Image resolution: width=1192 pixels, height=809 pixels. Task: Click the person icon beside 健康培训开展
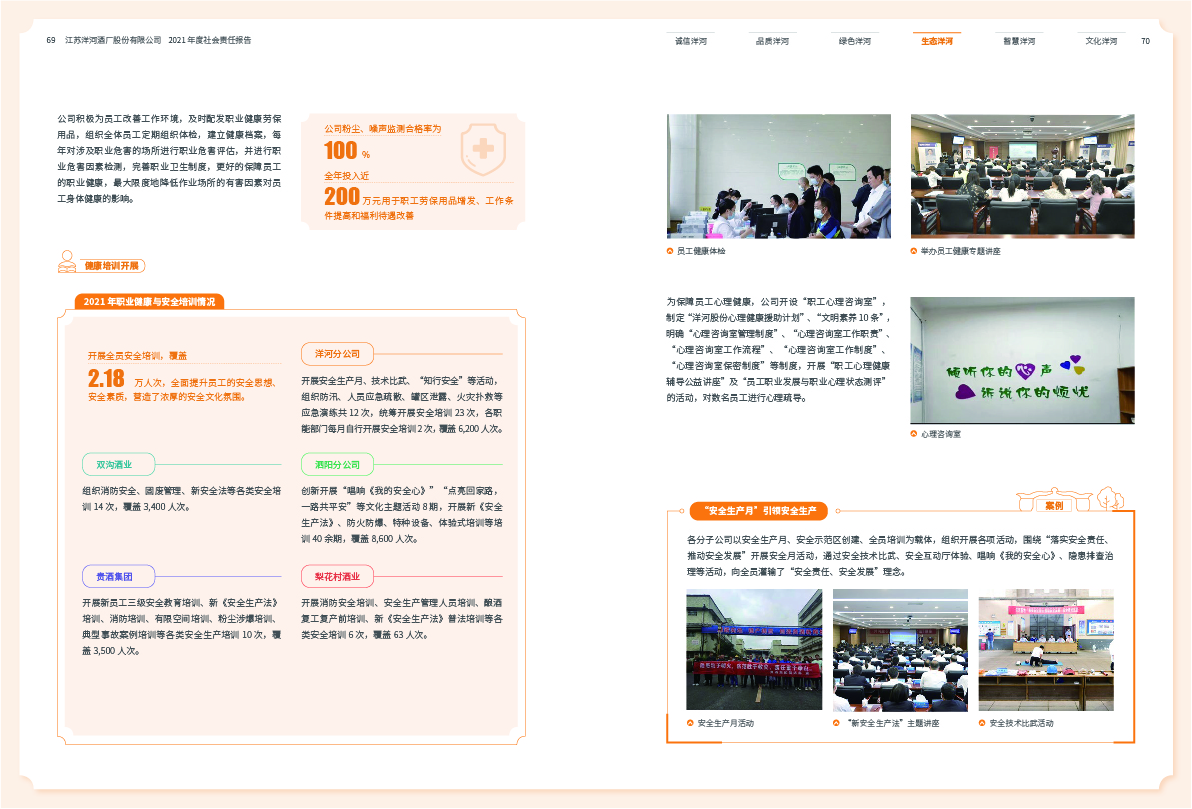[x=66, y=261]
